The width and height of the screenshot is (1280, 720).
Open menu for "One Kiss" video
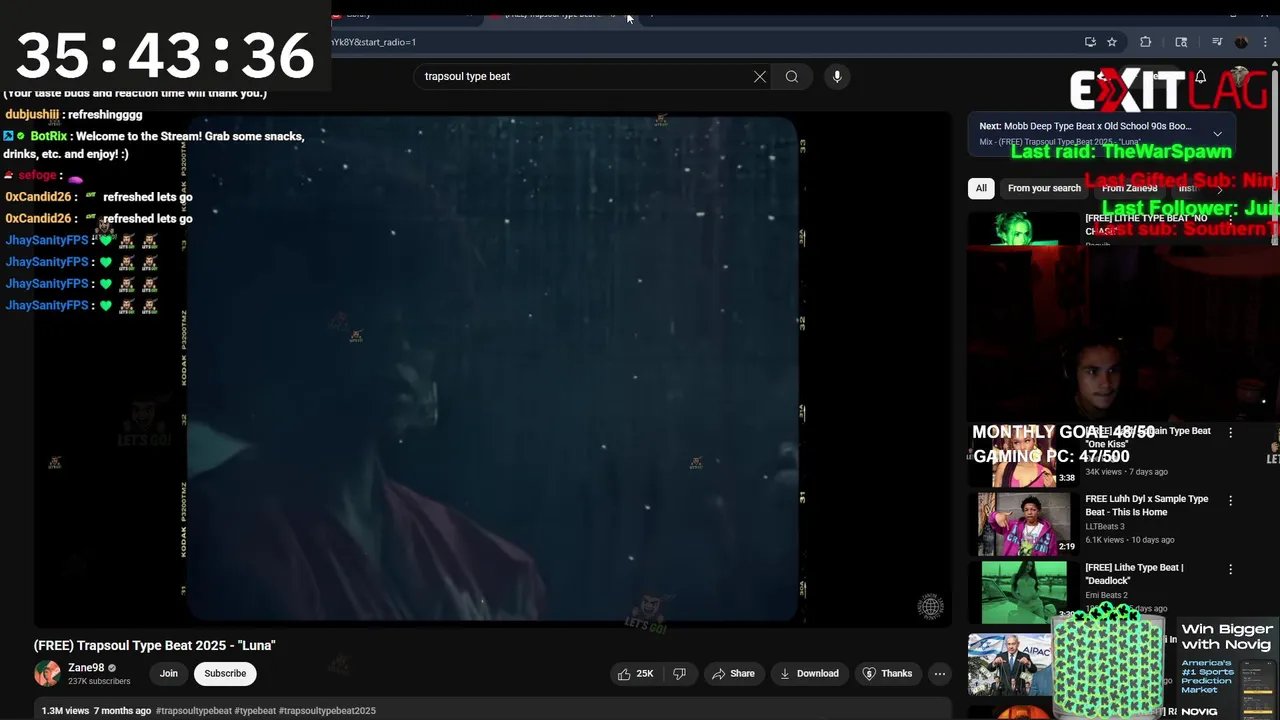click(1231, 432)
